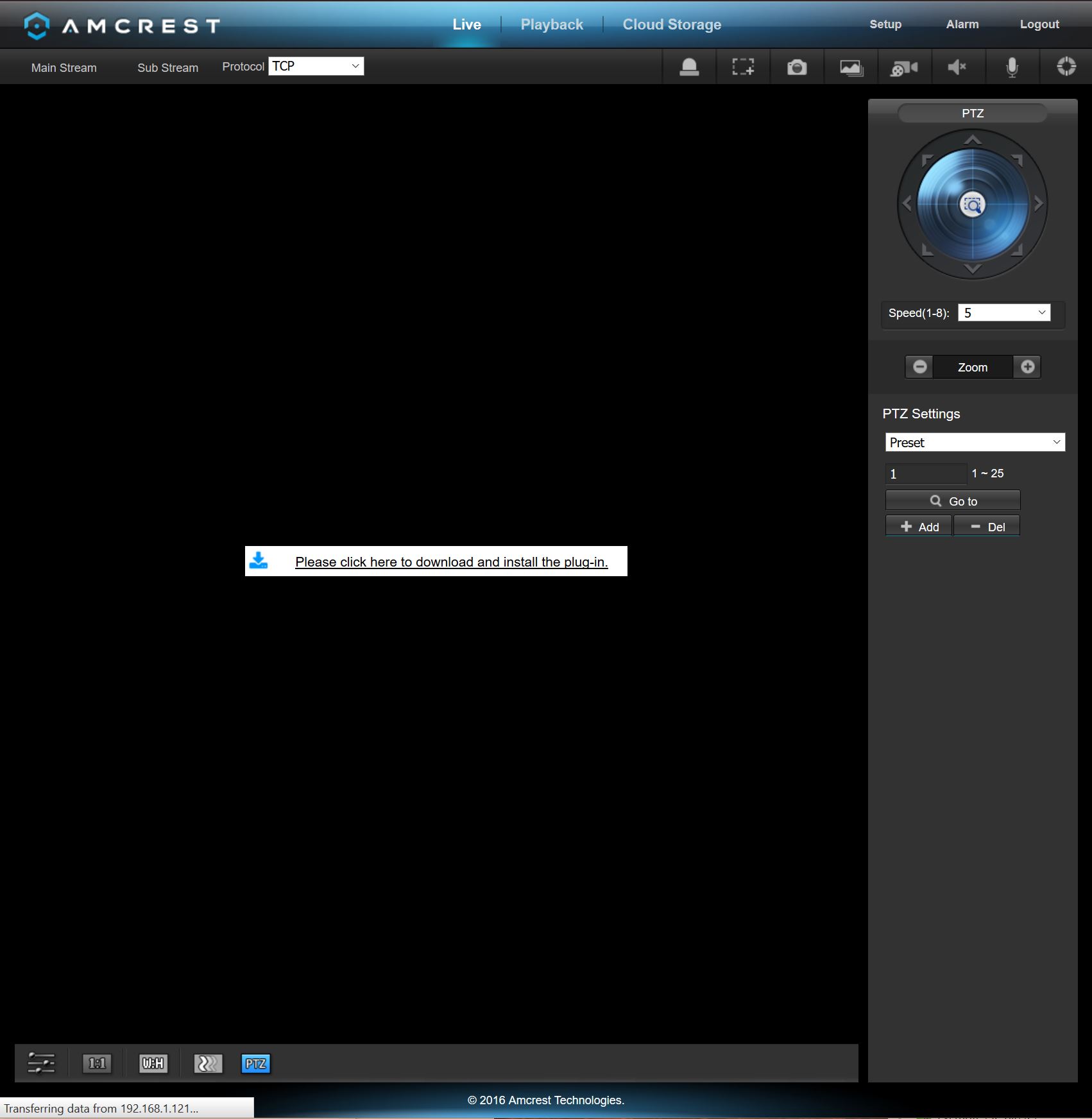Open the Speed(1-8) dropdown
1092x1119 pixels.
[x=1004, y=312]
